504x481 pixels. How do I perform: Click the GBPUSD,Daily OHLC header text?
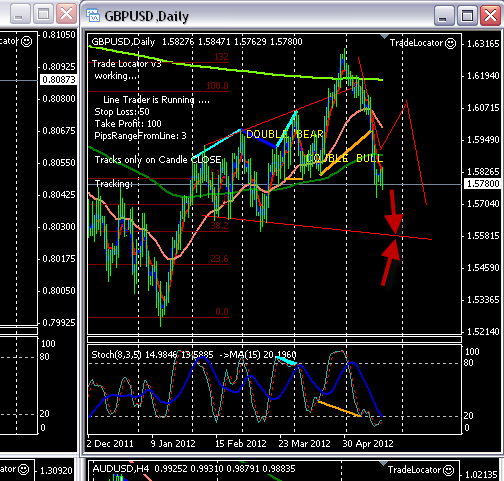point(197,42)
